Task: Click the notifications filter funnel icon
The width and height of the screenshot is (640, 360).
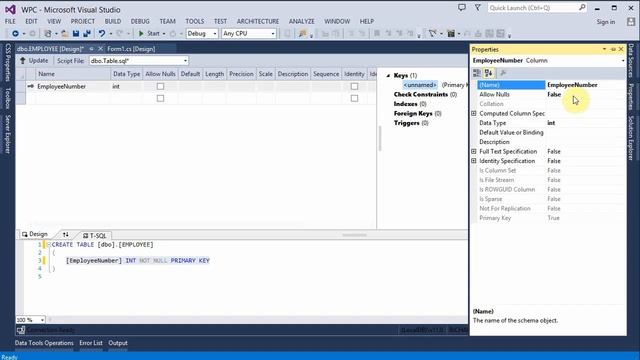Action: 478,8
